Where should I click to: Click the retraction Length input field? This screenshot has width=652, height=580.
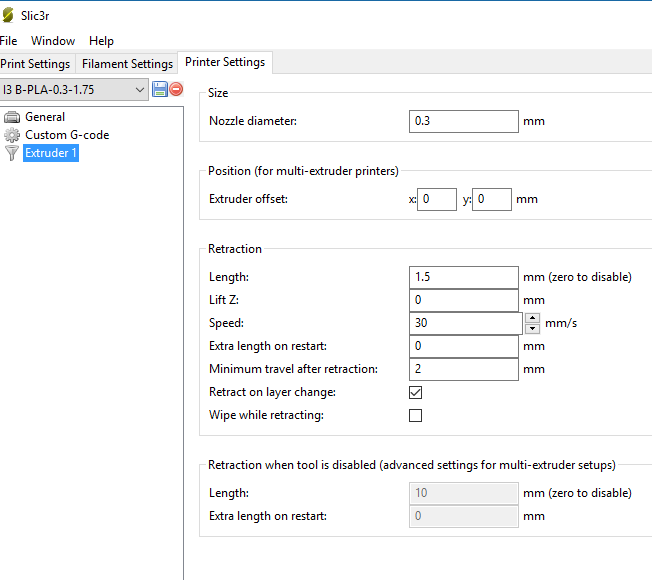[x=464, y=277]
